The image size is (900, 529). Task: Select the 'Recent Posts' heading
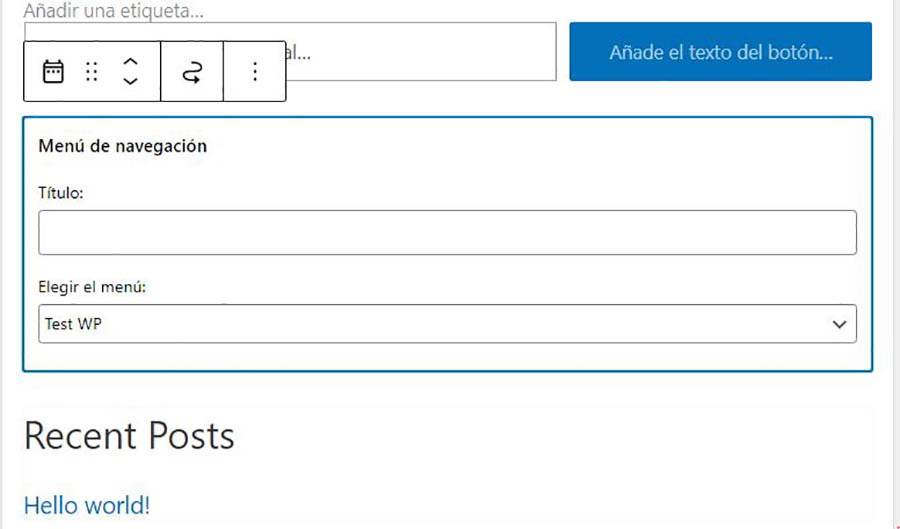click(x=129, y=436)
